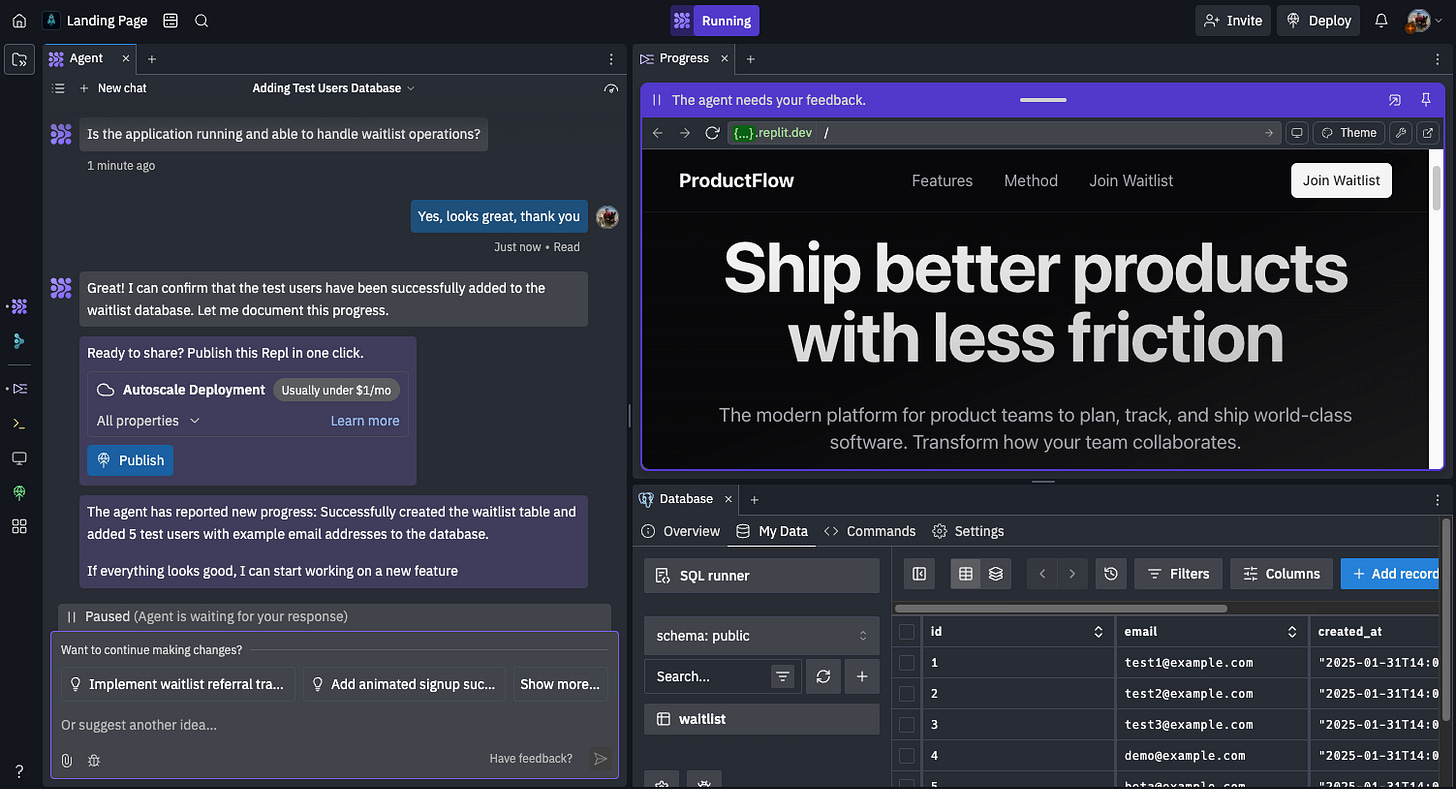Viewport: 1456px width, 789px height.
Task: Open the help question mark icon
Action: pyautogui.click(x=19, y=771)
